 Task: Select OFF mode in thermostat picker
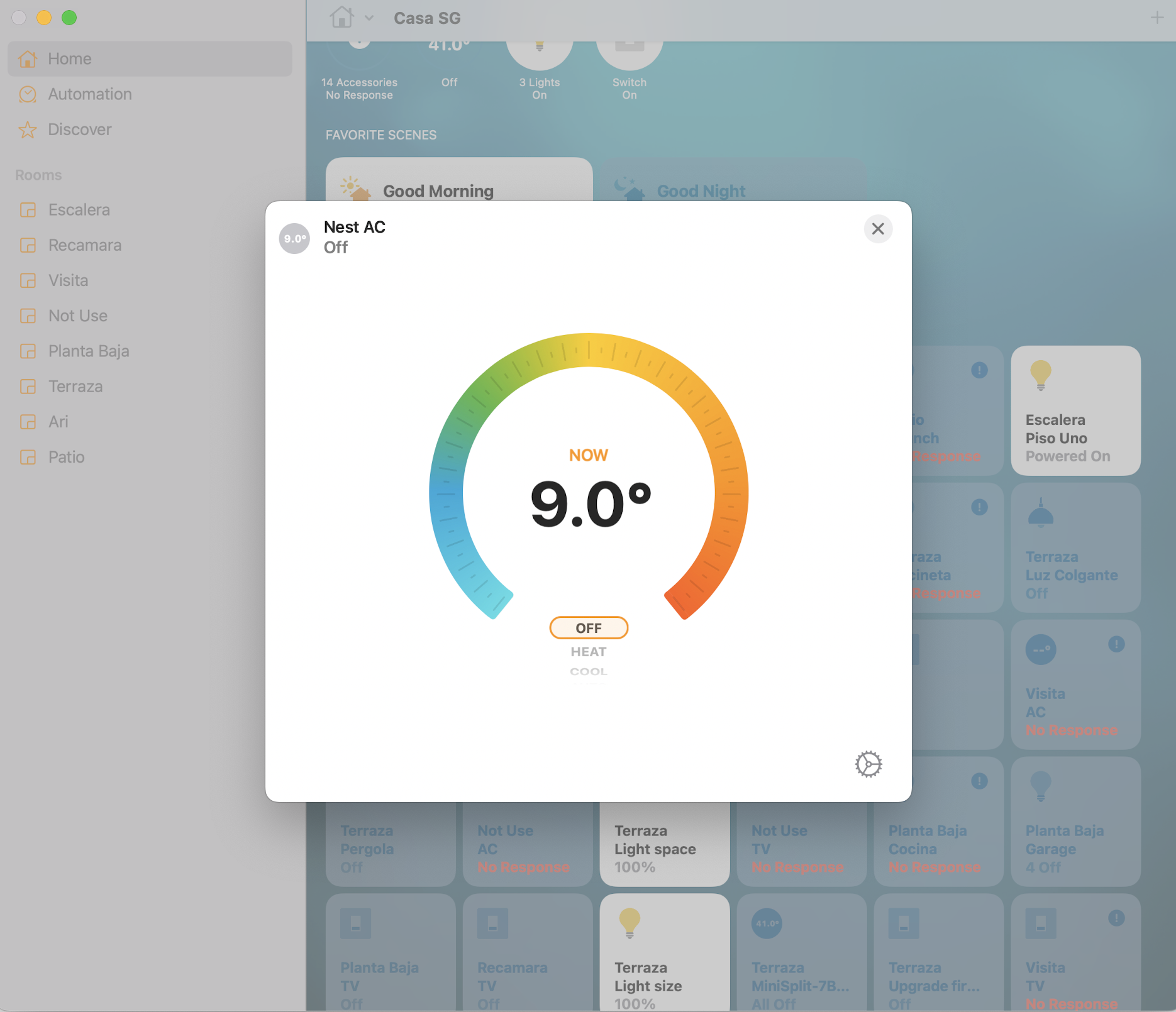(589, 628)
